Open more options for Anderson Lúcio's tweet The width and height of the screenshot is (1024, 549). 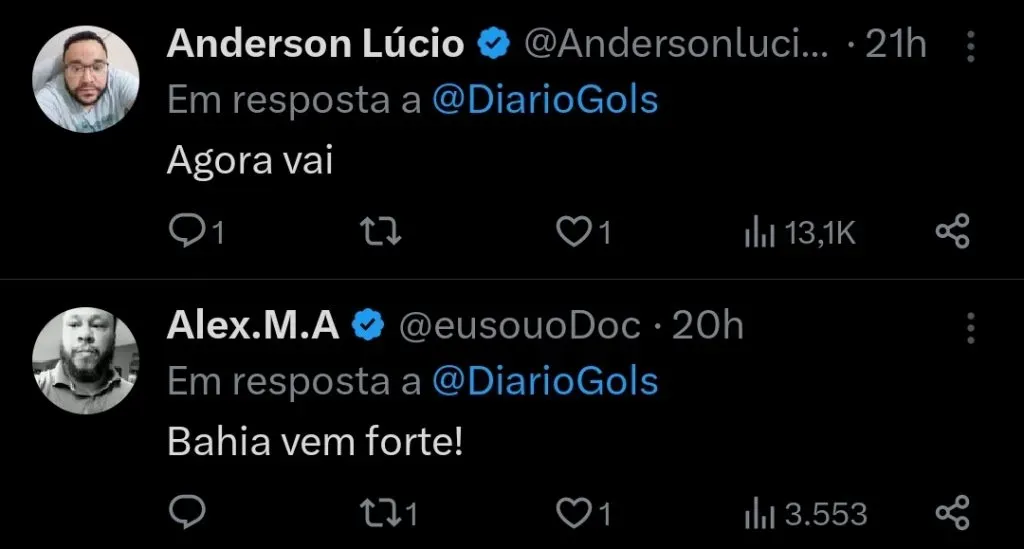[968, 44]
